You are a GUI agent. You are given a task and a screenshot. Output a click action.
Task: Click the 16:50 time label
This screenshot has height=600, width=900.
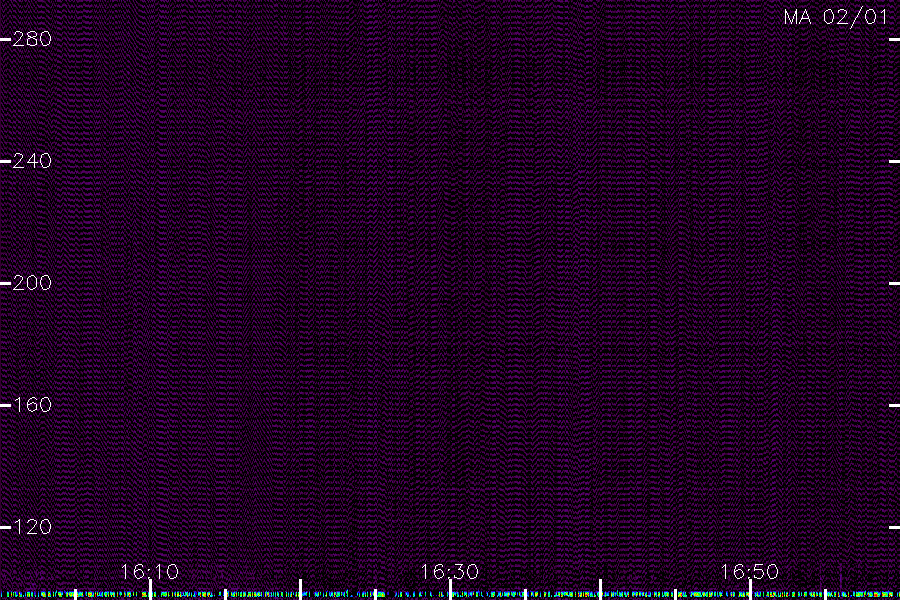749,572
